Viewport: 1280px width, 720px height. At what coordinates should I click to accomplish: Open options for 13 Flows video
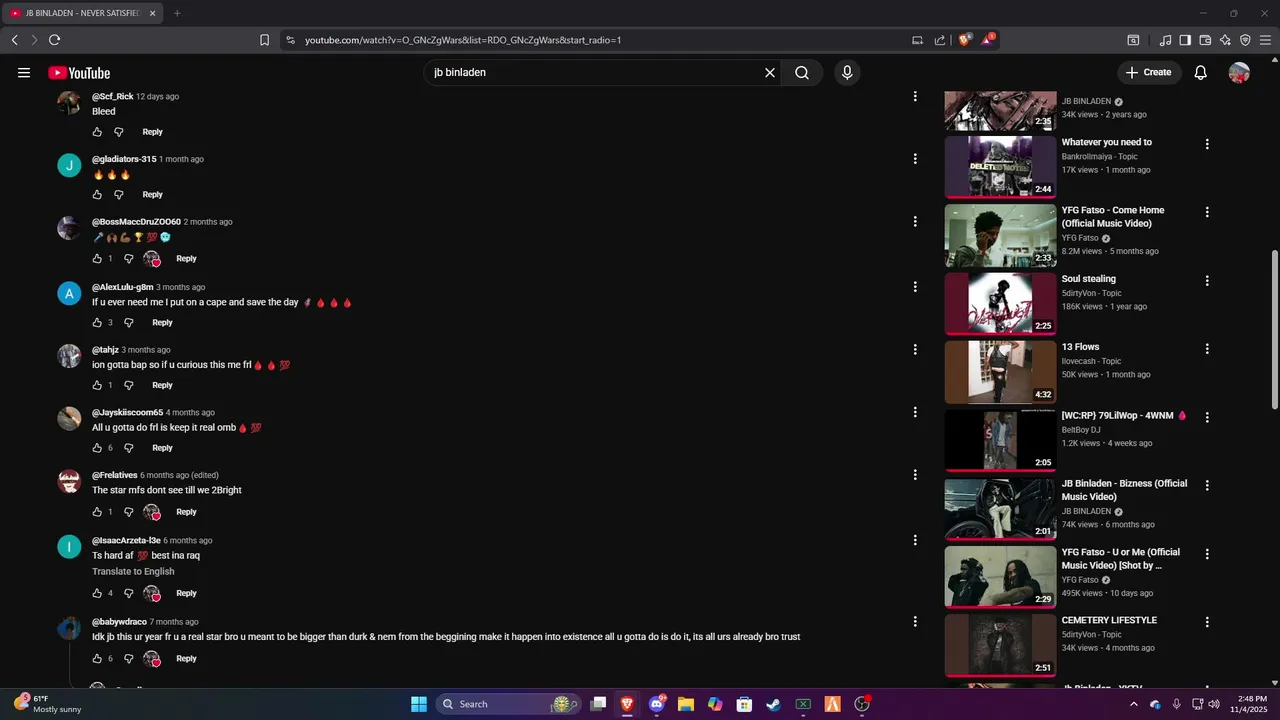[1207, 349]
